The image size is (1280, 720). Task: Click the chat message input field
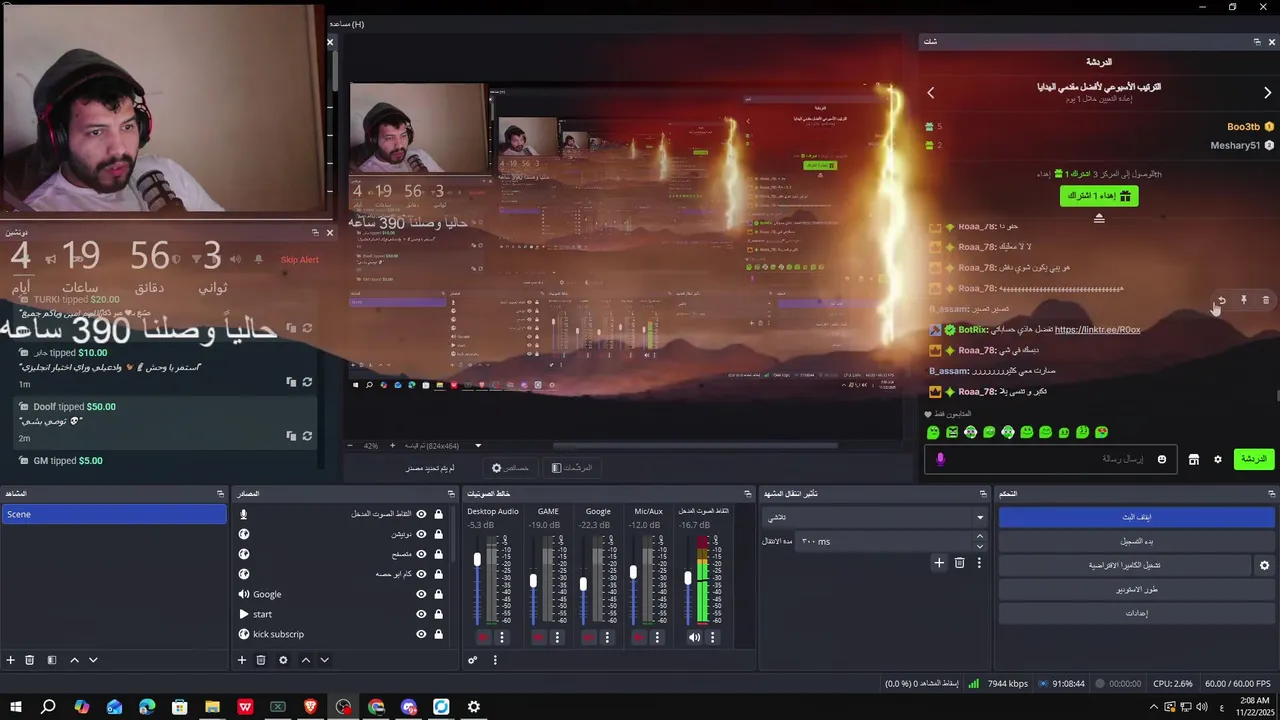(1048, 459)
